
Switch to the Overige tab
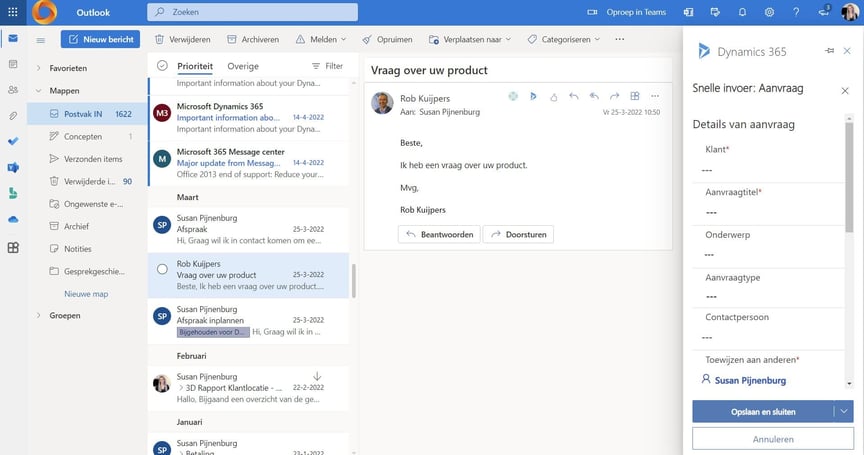(243, 66)
